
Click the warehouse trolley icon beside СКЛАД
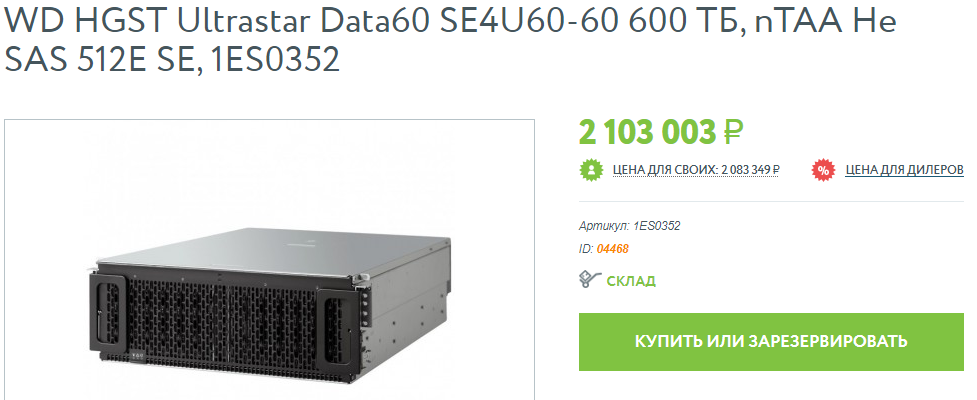tap(589, 280)
